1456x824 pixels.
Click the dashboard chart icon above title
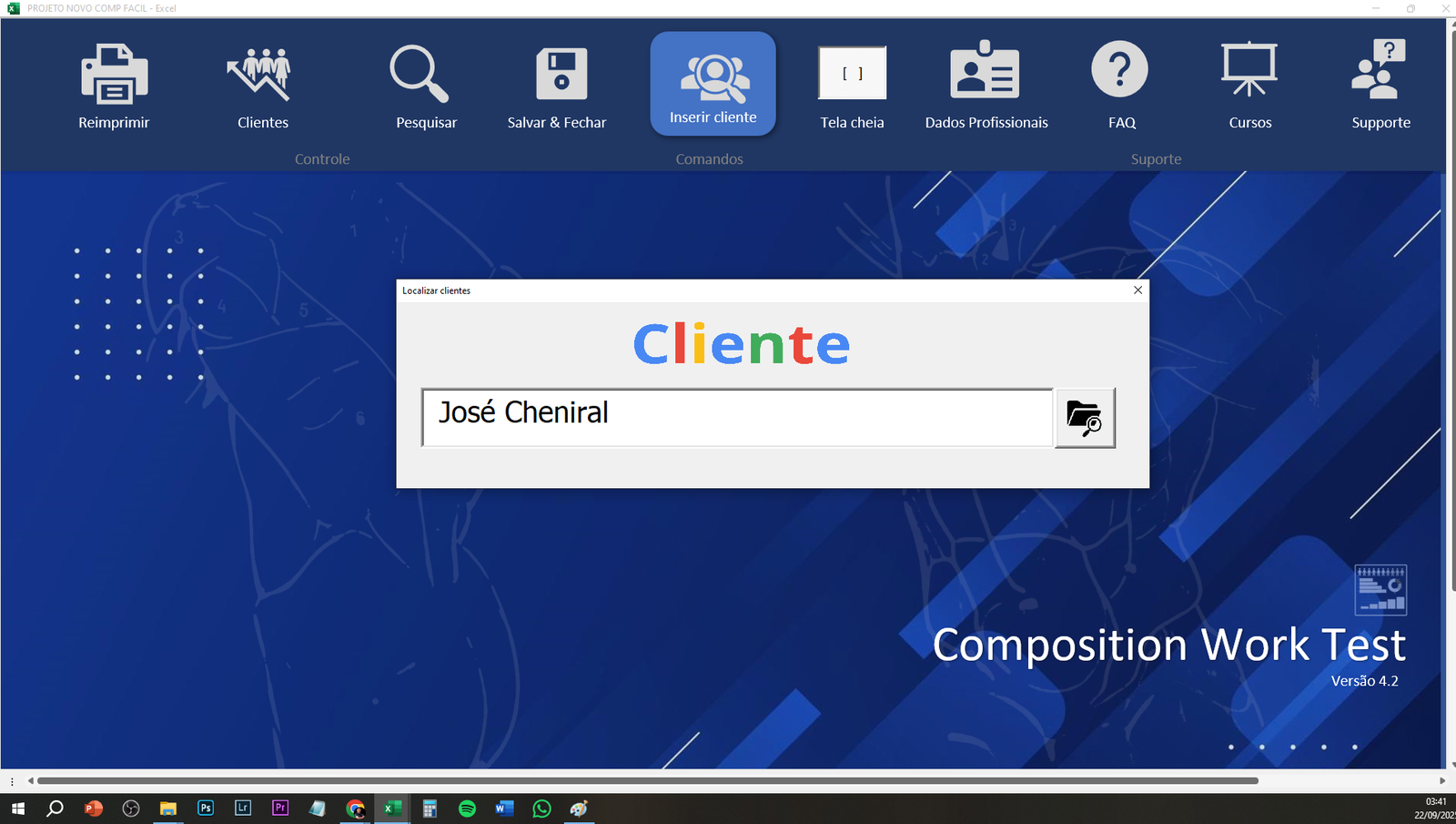[1380, 590]
